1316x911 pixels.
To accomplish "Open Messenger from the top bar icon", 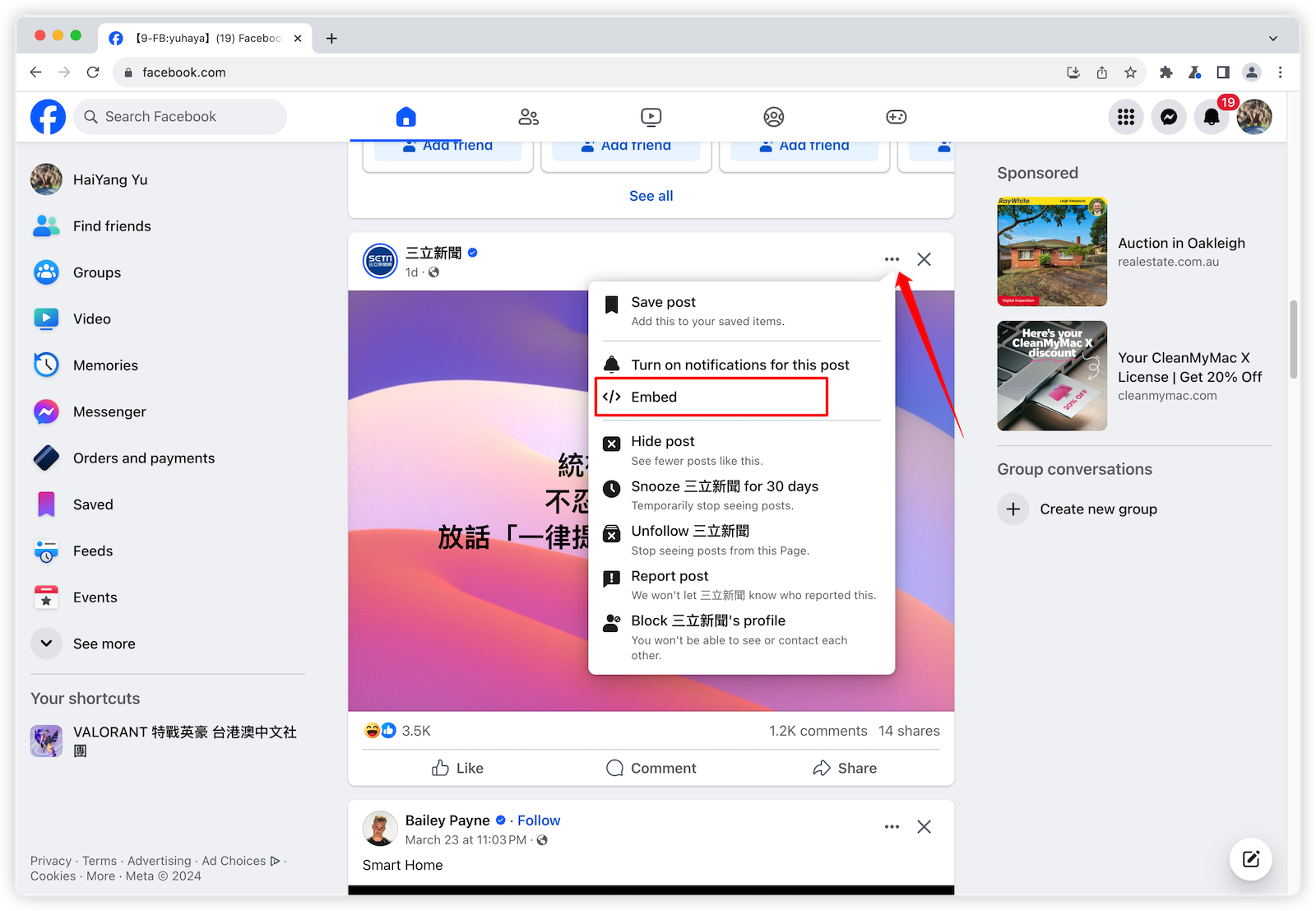I will click(x=1169, y=117).
